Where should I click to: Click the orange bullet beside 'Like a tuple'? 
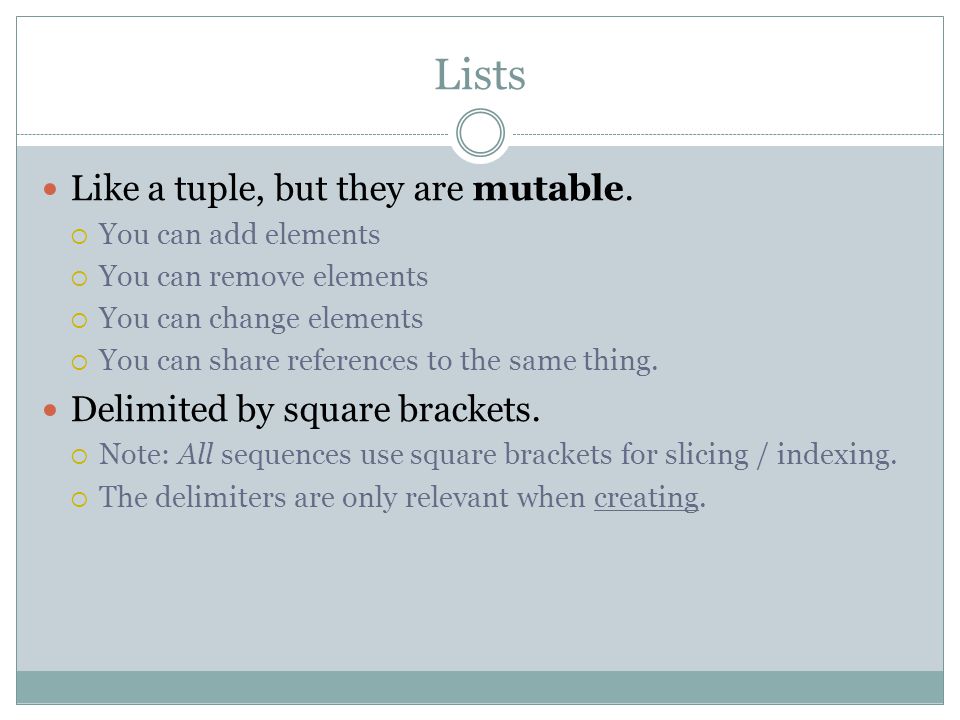pyautogui.click(x=50, y=189)
